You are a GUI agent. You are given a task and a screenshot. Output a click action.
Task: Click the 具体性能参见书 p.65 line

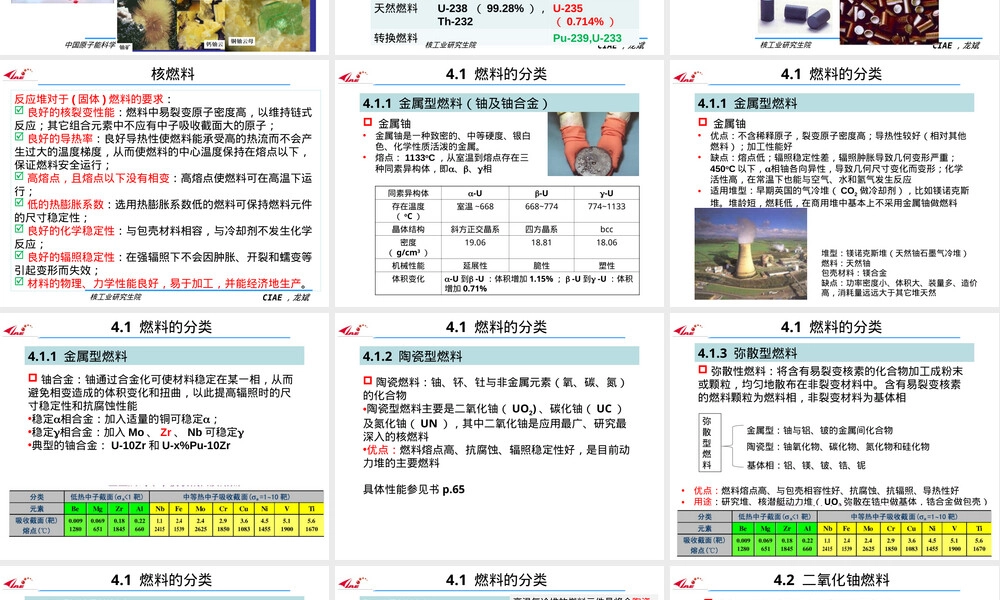pyautogui.click(x=414, y=489)
